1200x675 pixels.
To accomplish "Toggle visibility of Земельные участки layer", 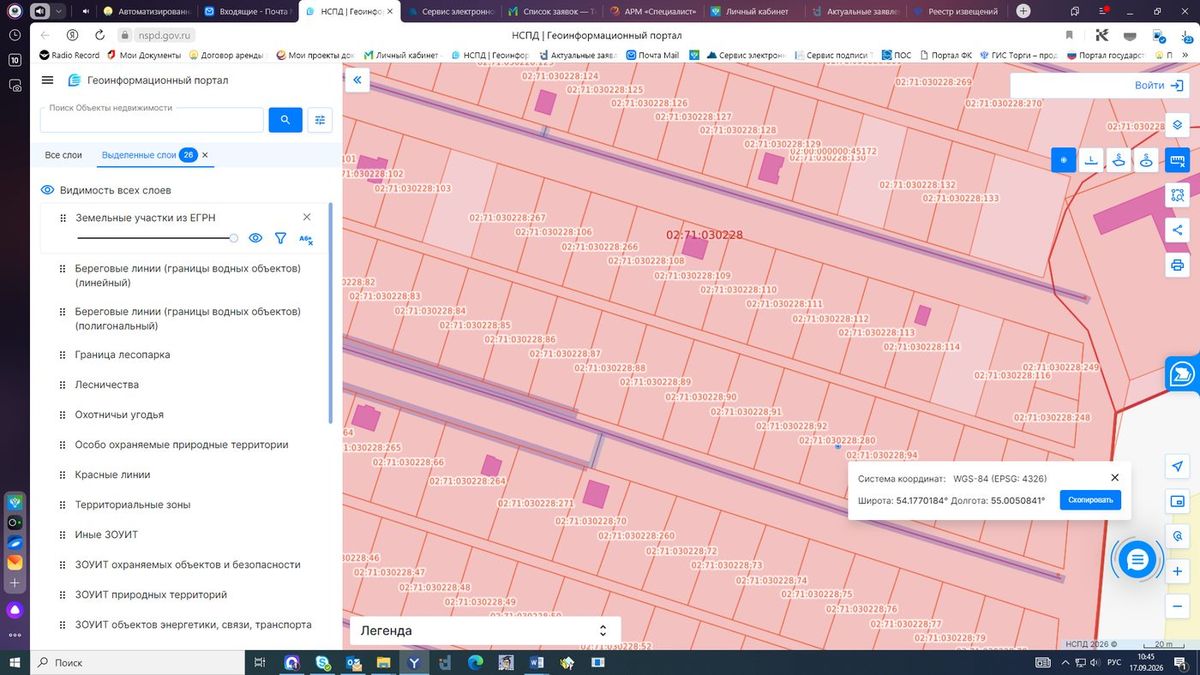I will 255,238.
